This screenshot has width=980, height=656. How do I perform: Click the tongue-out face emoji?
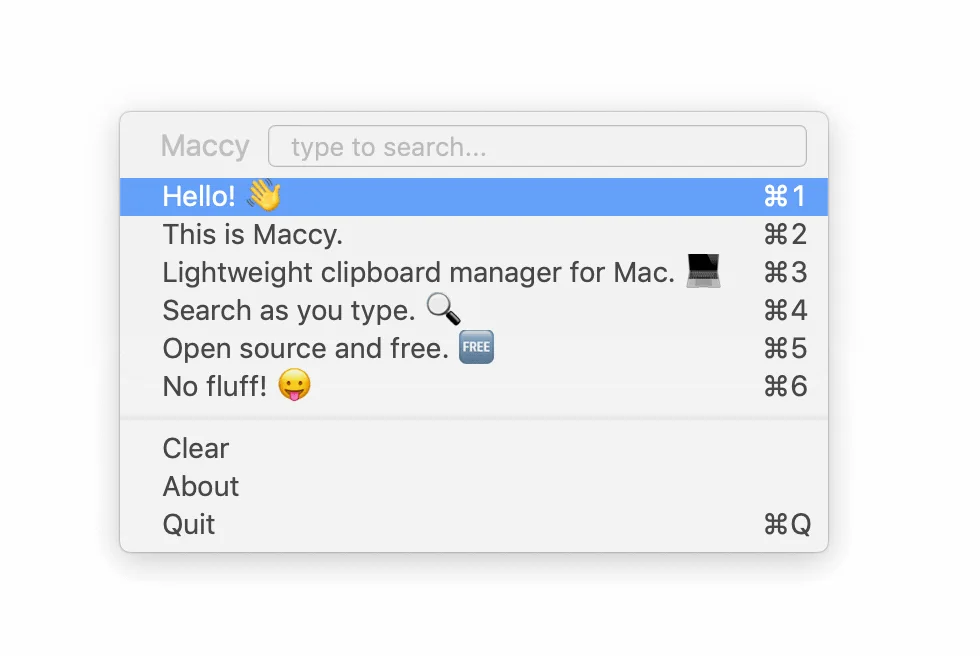(293, 385)
